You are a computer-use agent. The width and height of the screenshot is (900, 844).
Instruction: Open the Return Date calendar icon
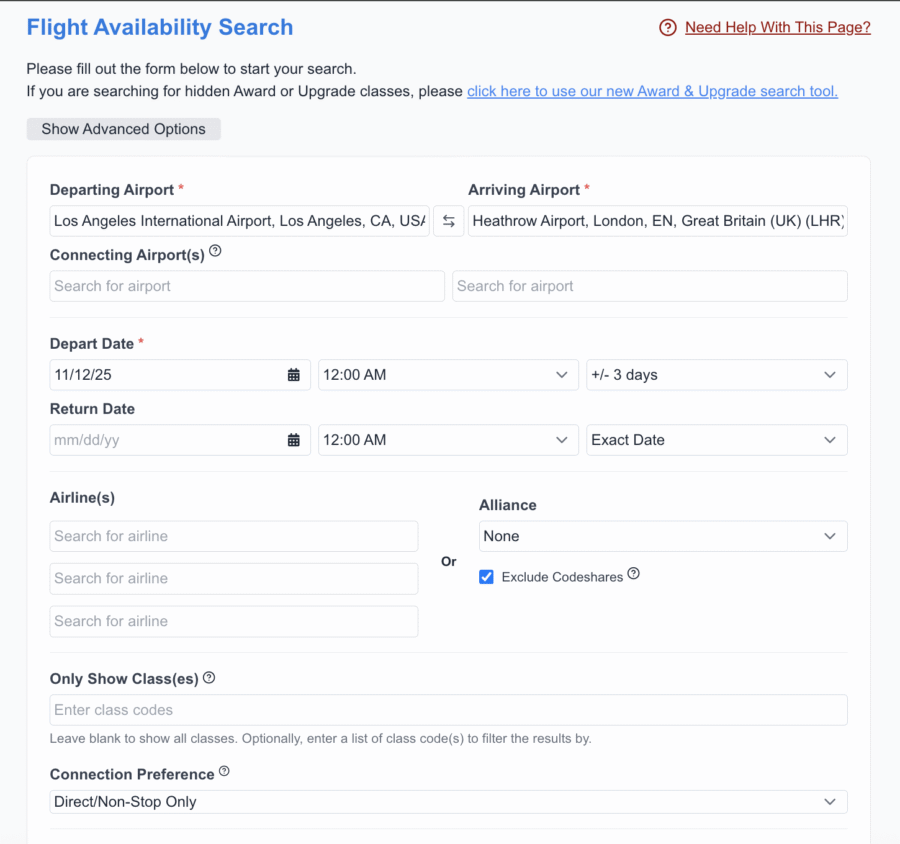[x=292, y=439]
